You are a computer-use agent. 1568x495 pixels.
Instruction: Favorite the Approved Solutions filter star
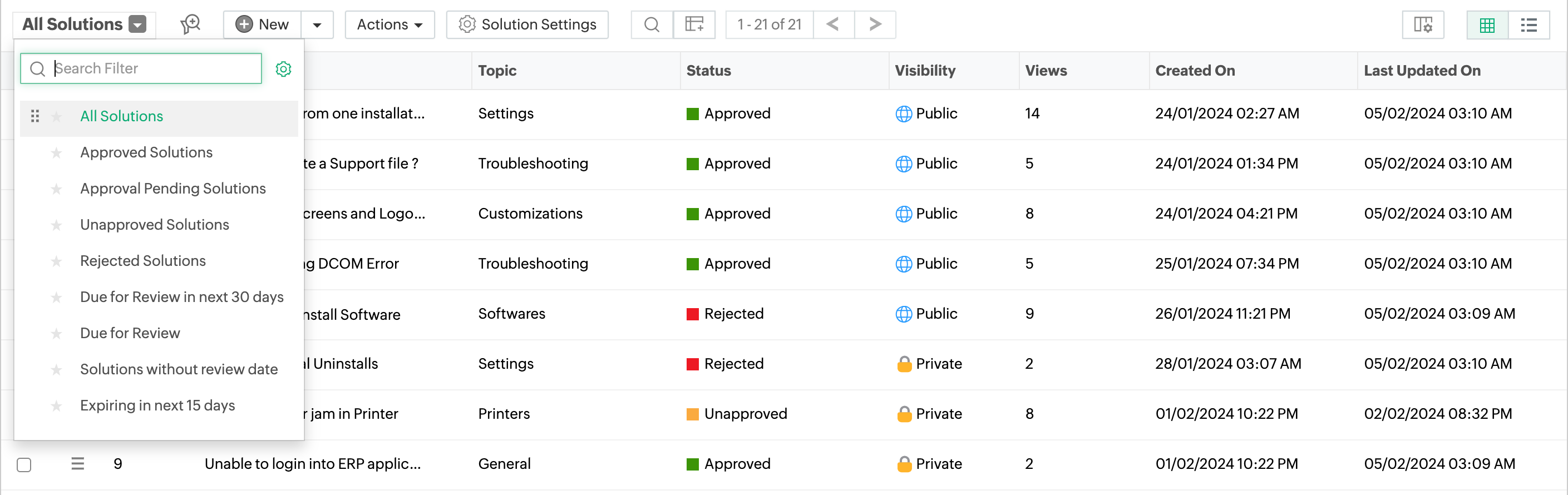[57, 152]
